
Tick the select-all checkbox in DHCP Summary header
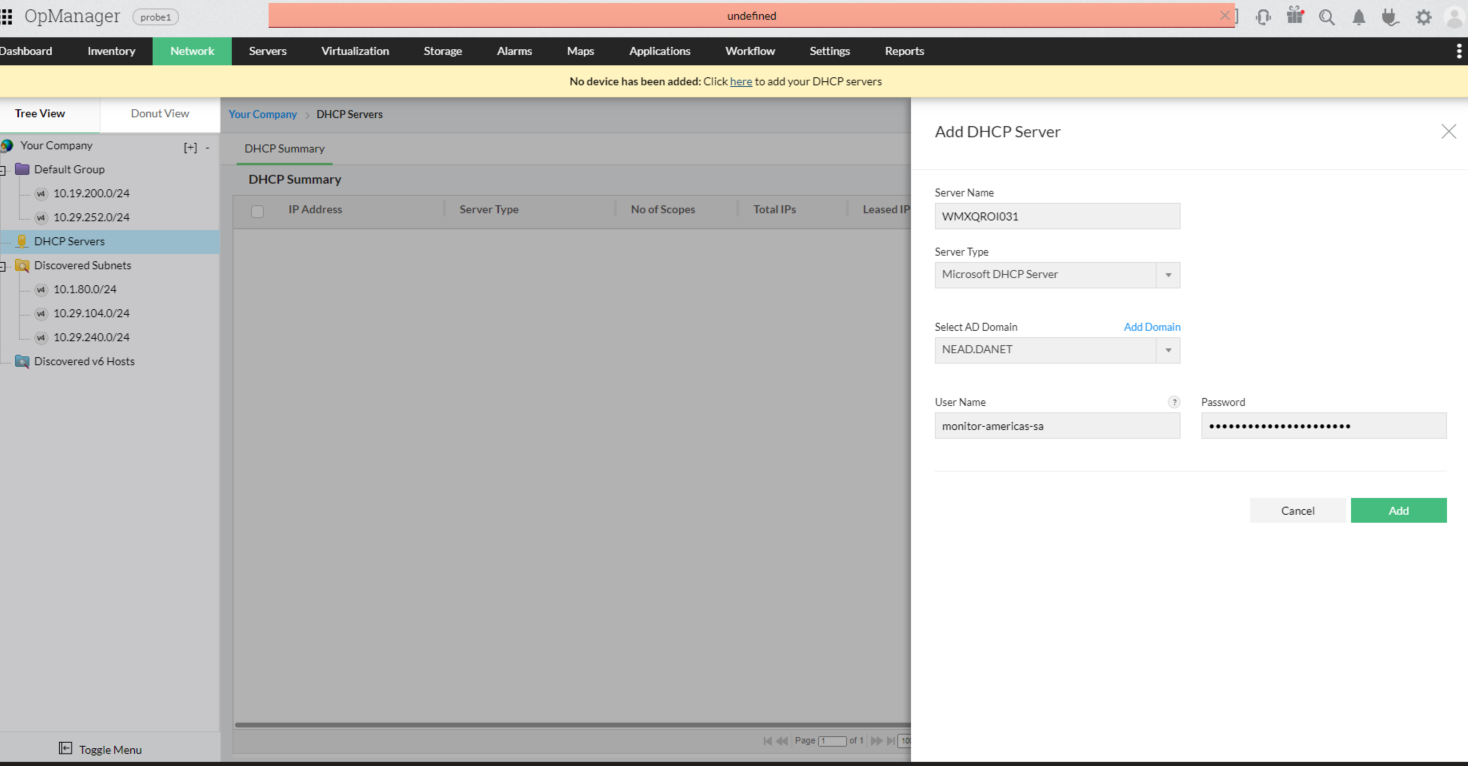coord(257,211)
